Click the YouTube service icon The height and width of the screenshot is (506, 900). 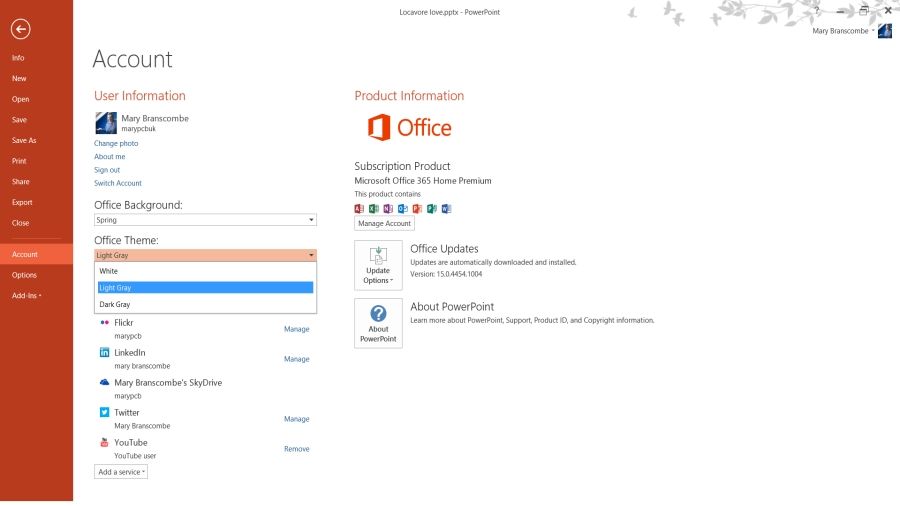pos(104,442)
